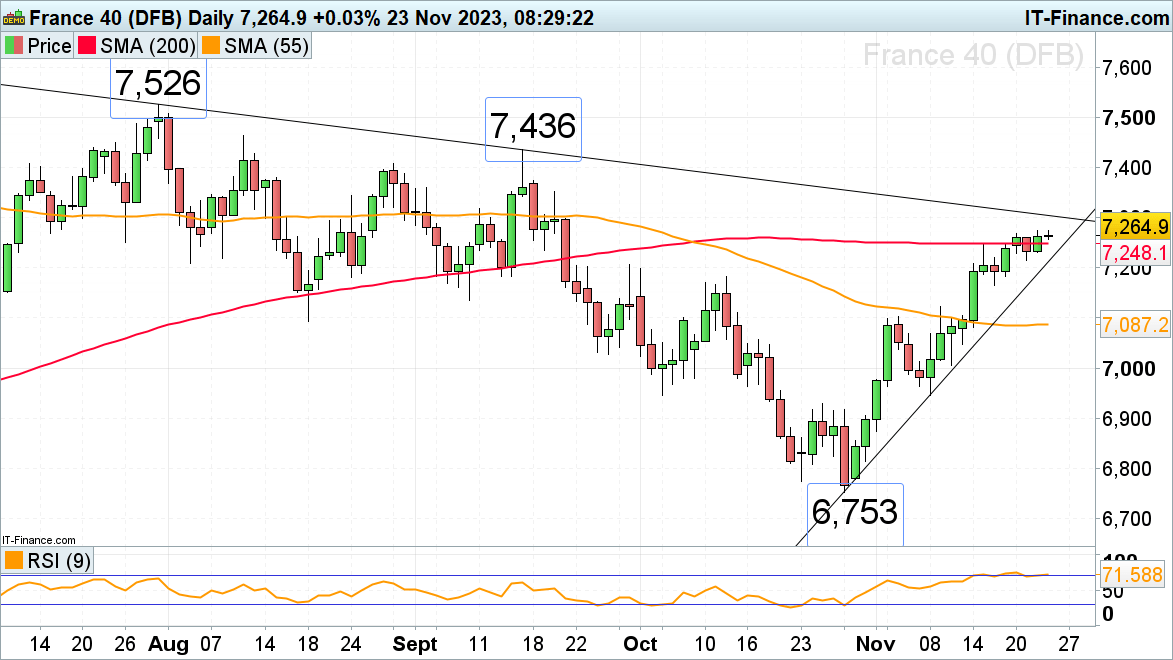This screenshot has width=1173, height=660.
Task: Click the red SMA (200) legend swatch
Action: tap(87, 46)
